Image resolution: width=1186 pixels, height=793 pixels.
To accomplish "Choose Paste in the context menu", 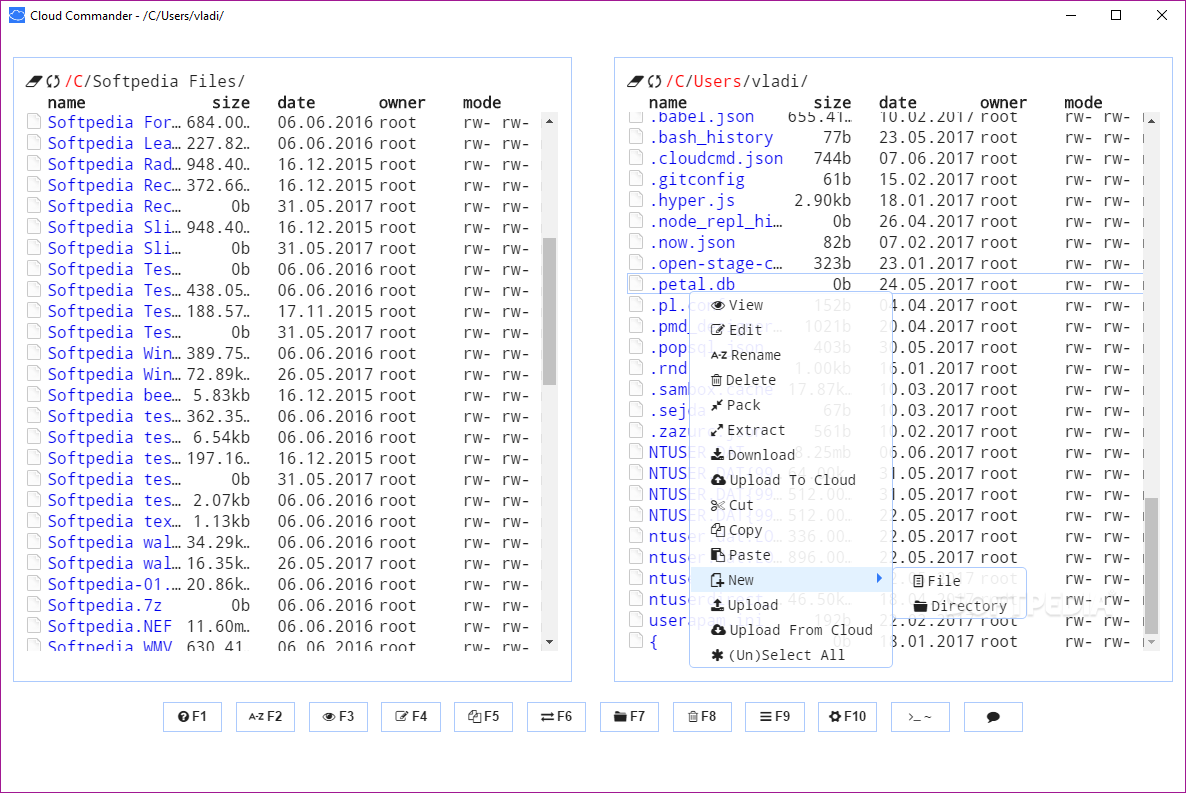I will [x=791, y=555].
